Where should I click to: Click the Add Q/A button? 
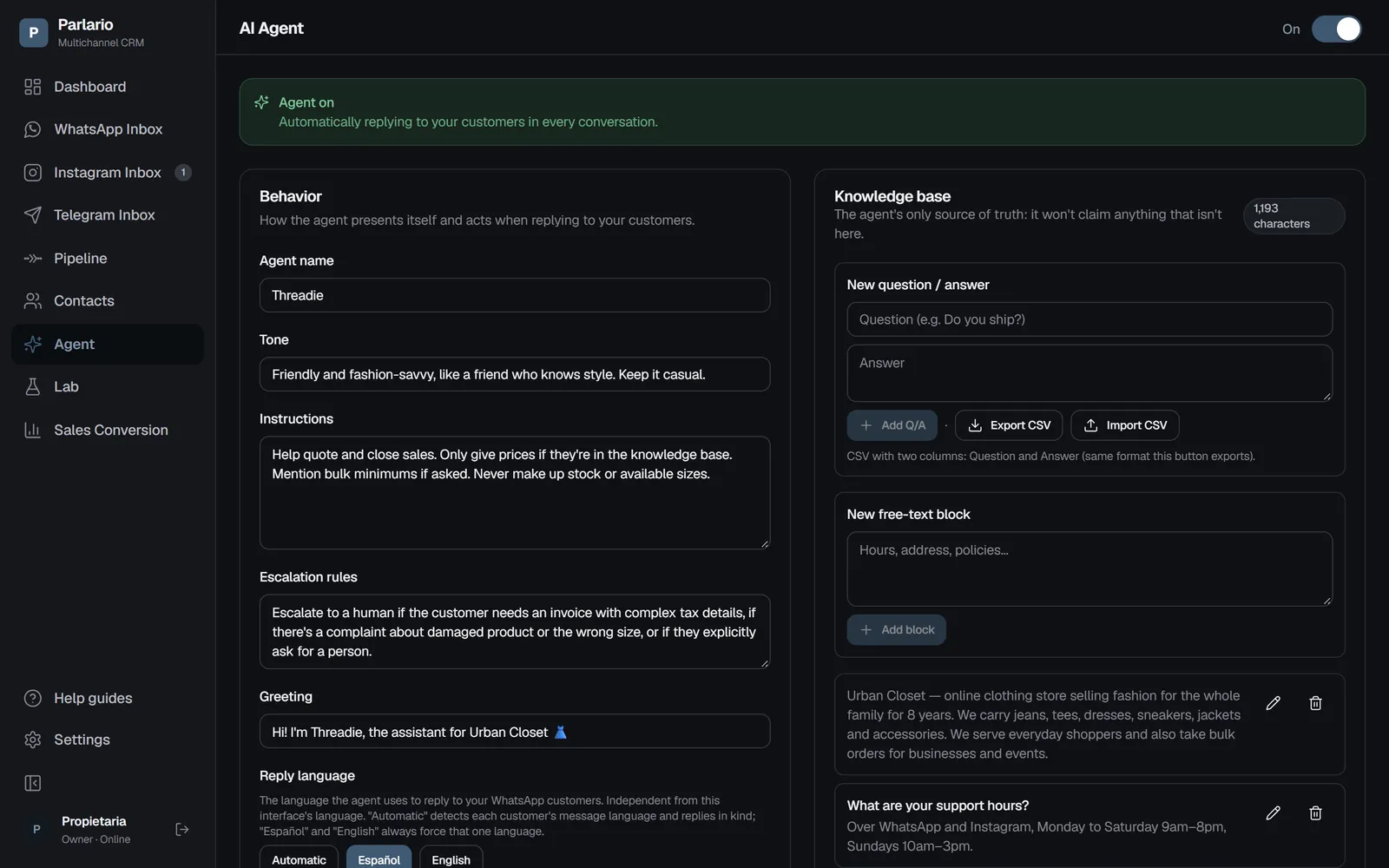tap(892, 425)
